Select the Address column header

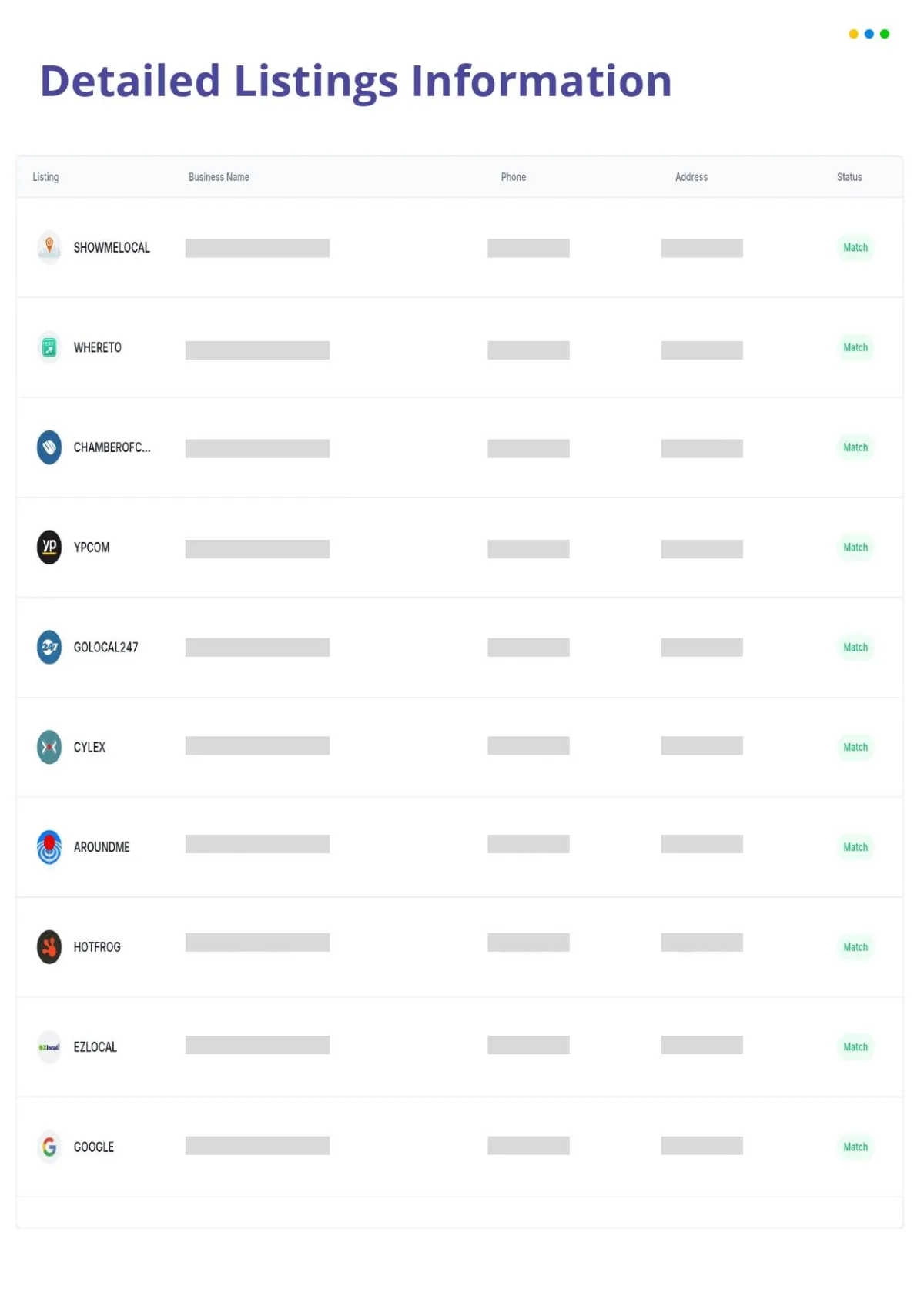coord(691,177)
